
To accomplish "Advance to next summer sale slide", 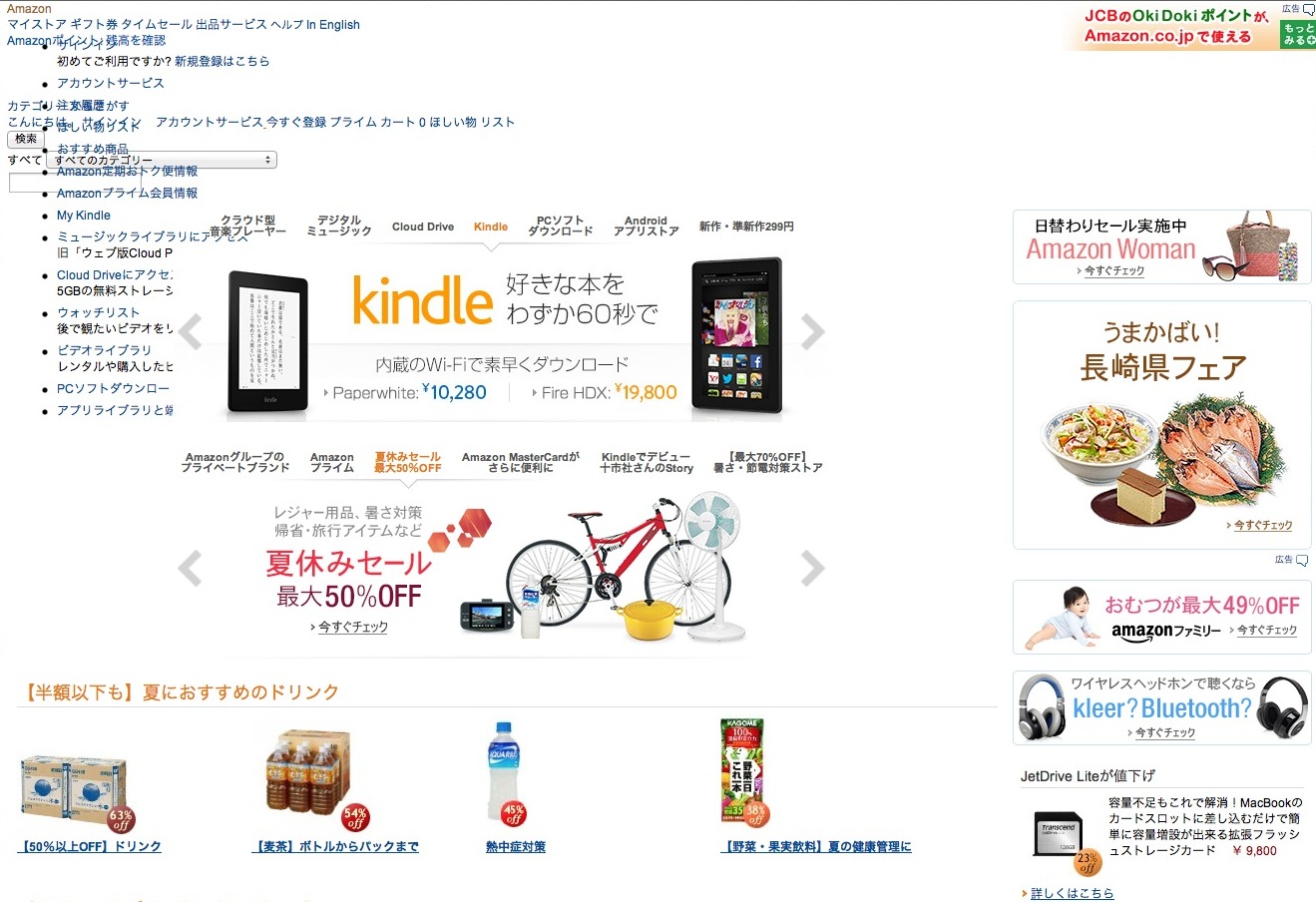I will [813, 569].
